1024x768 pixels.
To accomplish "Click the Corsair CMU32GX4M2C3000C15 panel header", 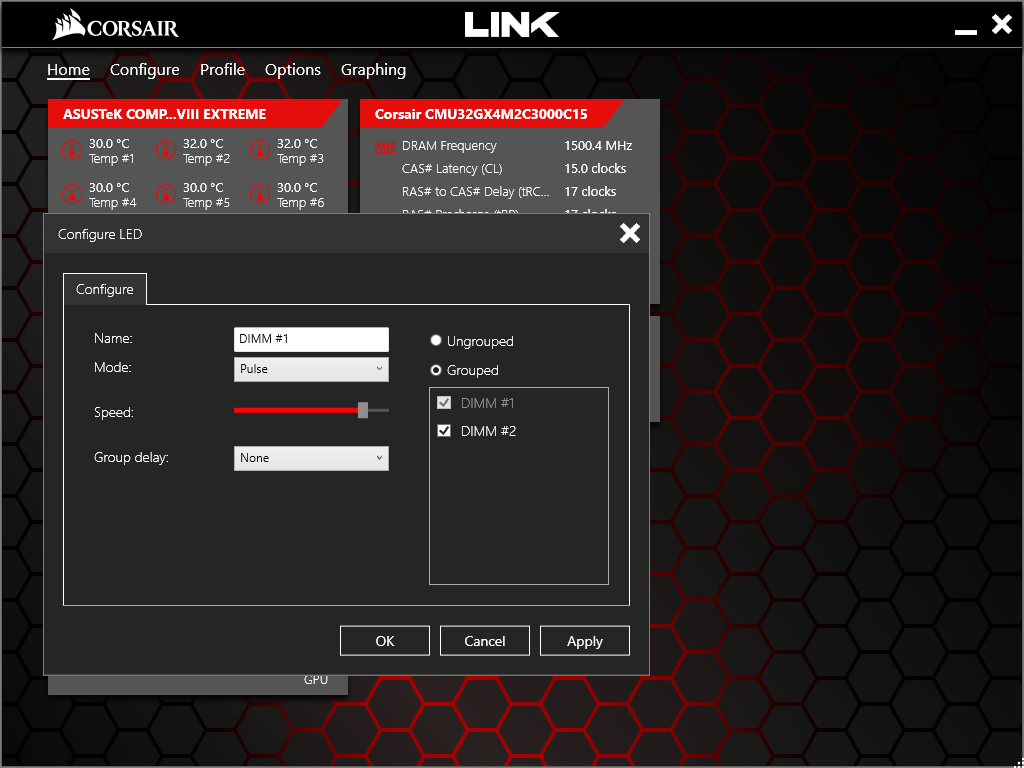I will (x=491, y=114).
